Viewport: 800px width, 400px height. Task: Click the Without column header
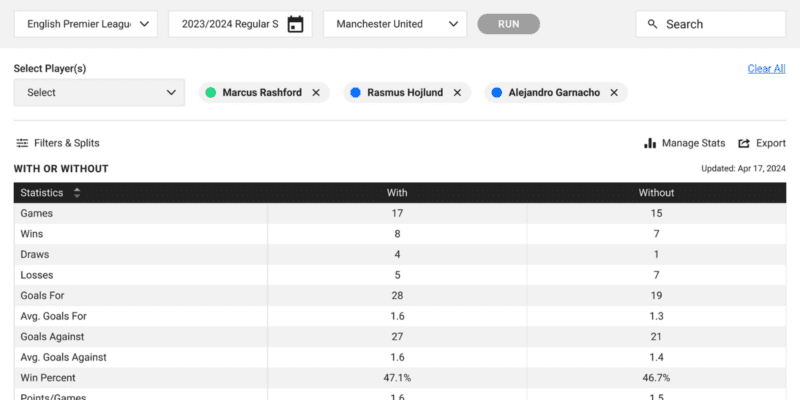(x=656, y=192)
